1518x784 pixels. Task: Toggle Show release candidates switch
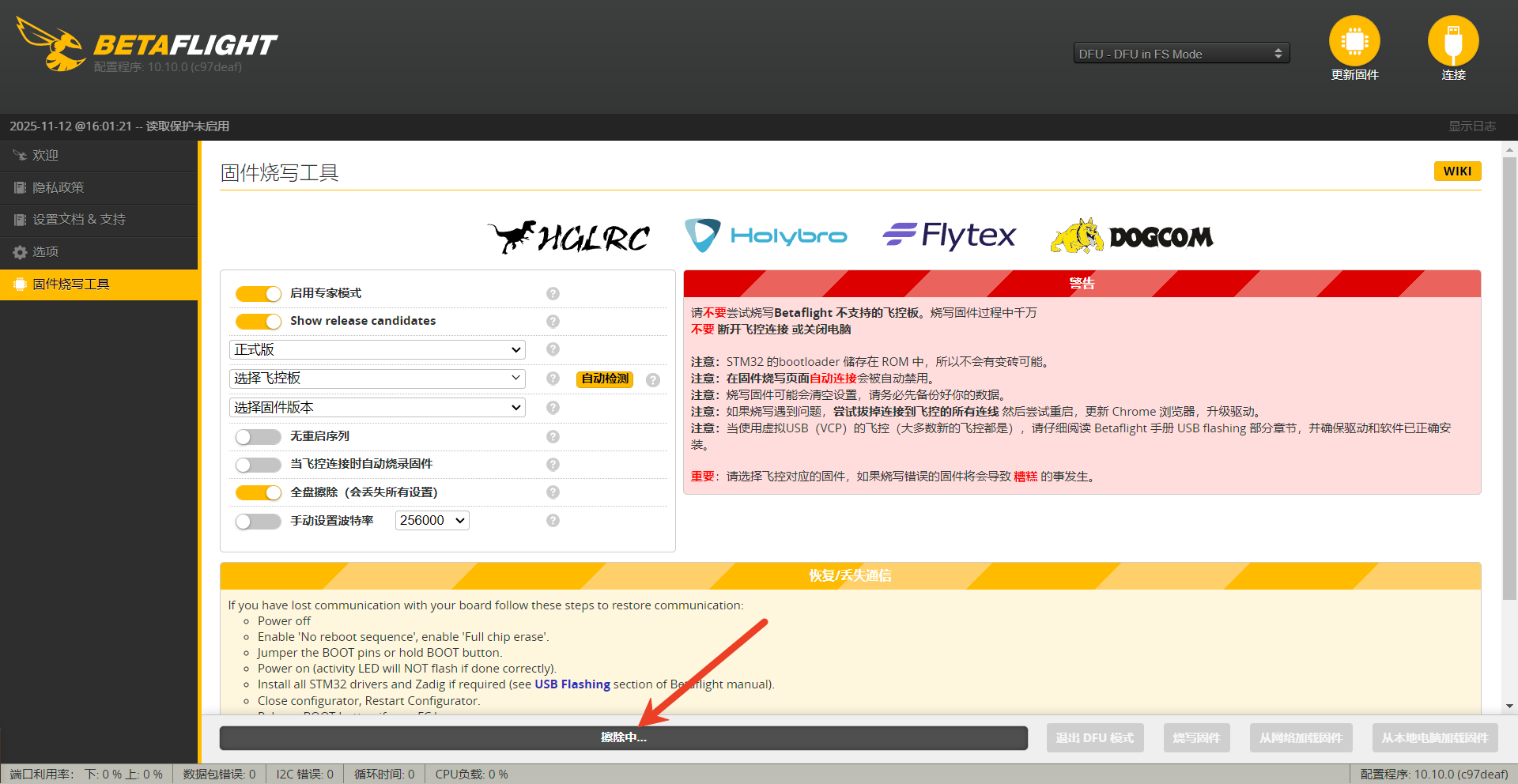pos(259,322)
